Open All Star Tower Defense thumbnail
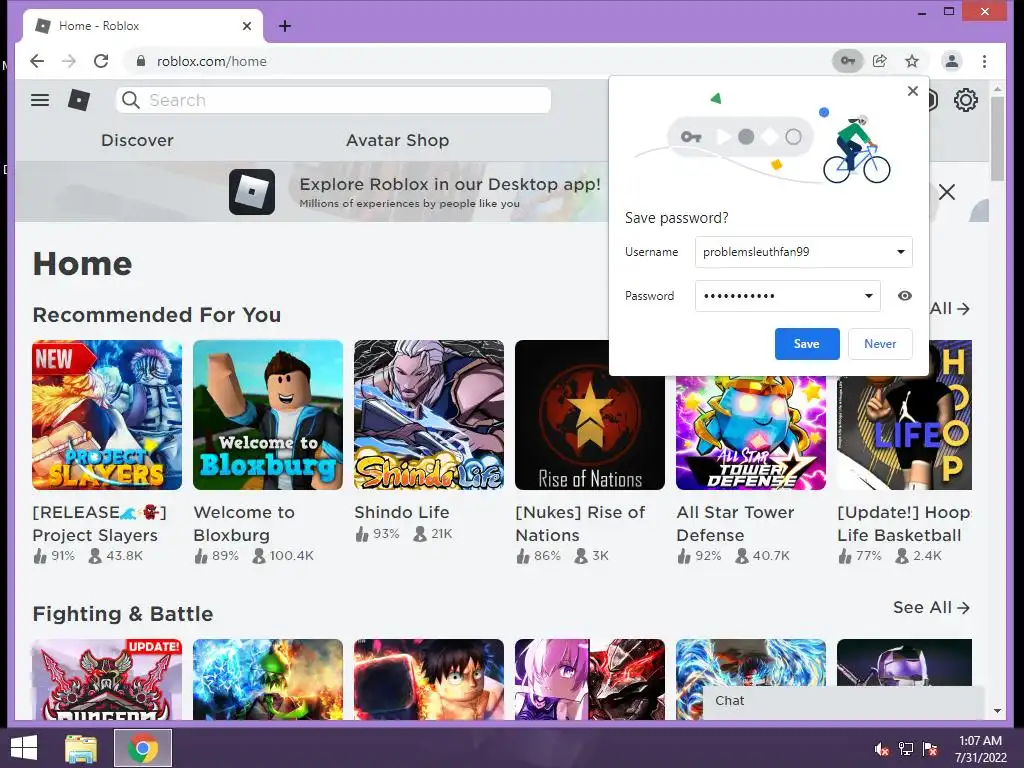Screen dimensions: 1024x768 pyautogui.click(x=751, y=432)
